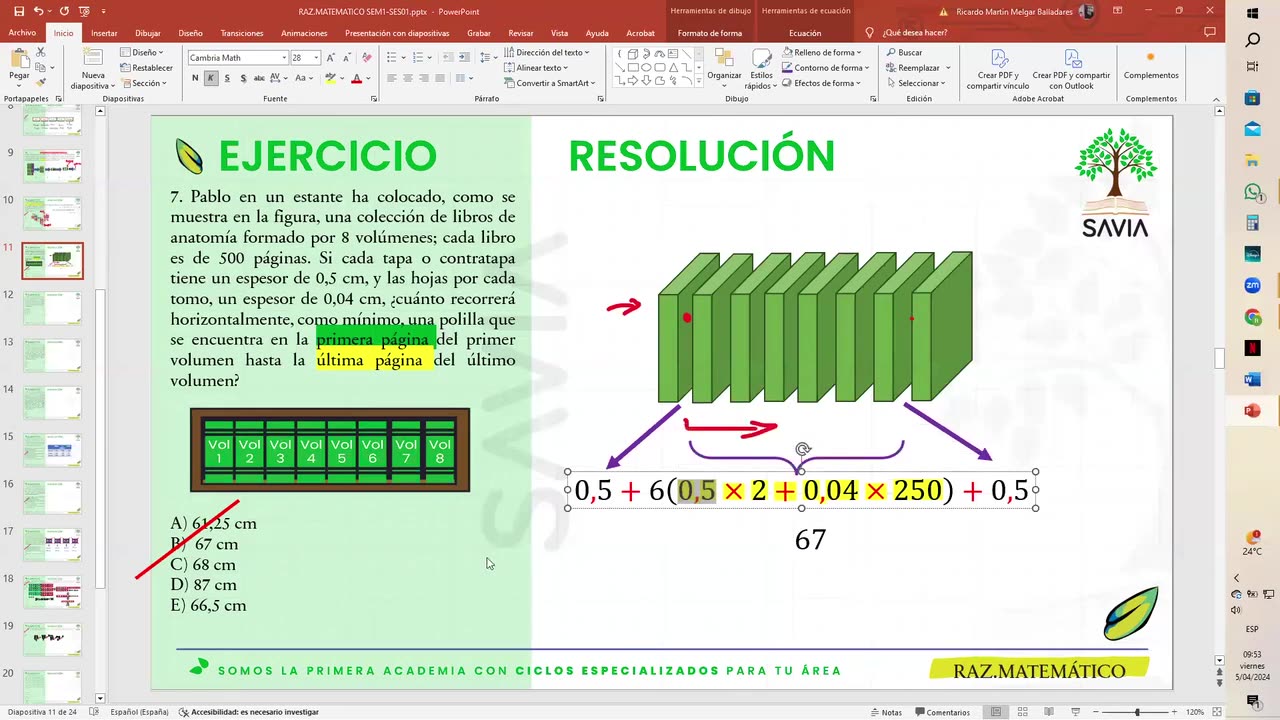Open Word from the Windows taskbar

pyautogui.click(x=1253, y=380)
